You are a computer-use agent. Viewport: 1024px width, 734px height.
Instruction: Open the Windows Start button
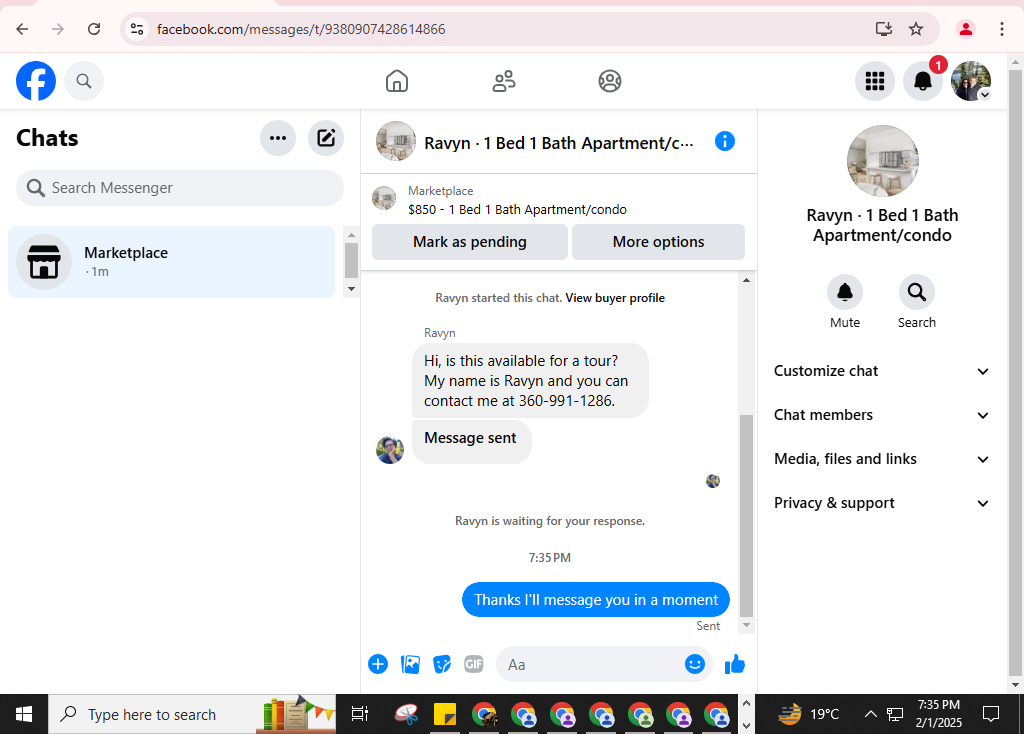pos(24,714)
